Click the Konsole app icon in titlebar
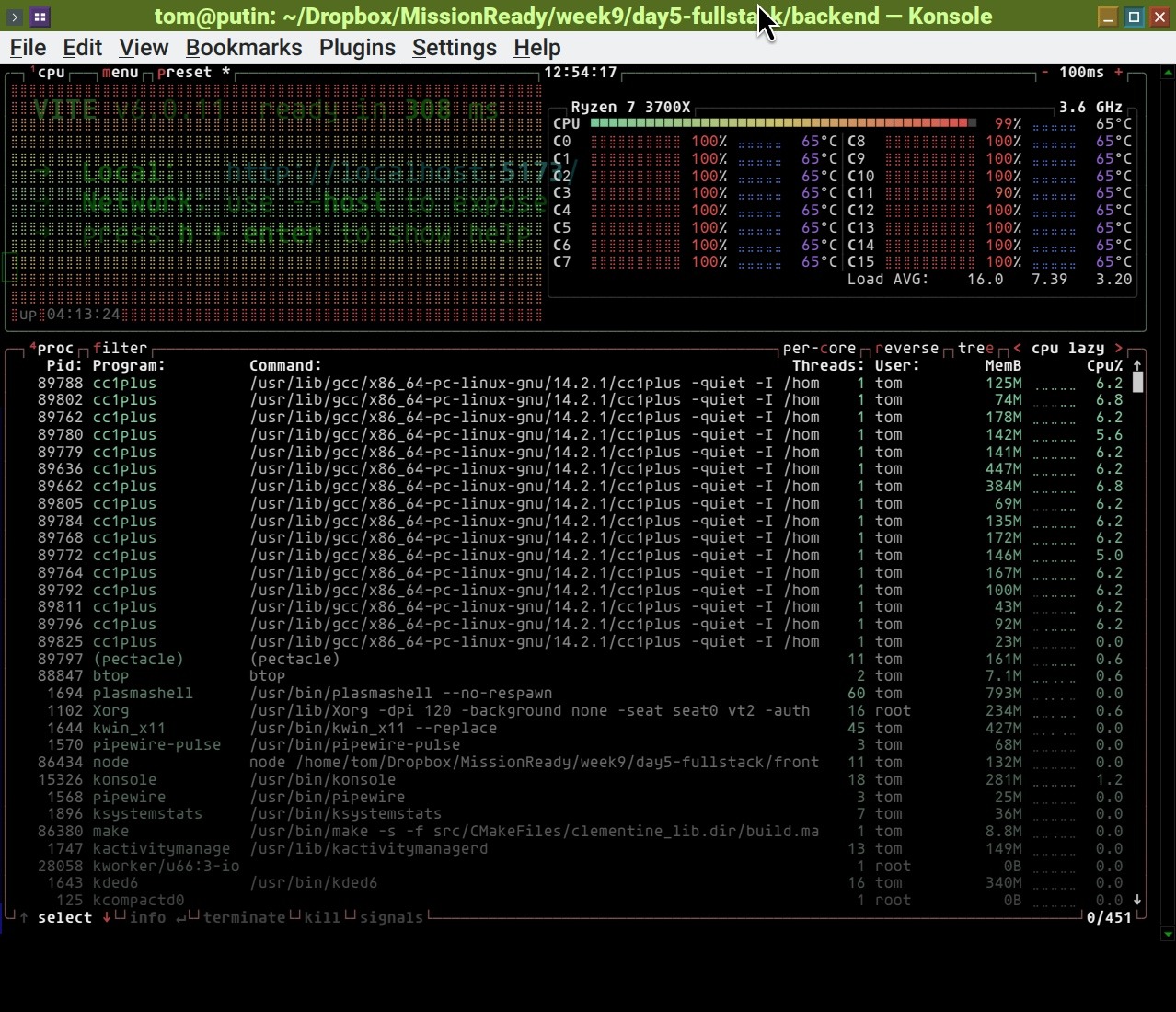The width and height of the screenshot is (1176, 1012). pos(40,17)
